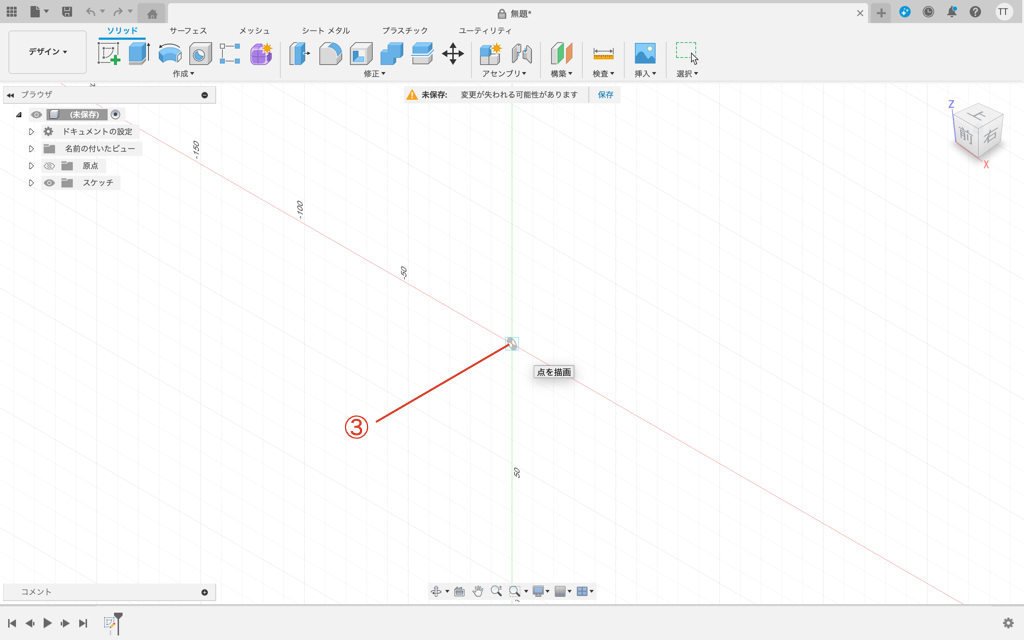The width and height of the screenshot is (1024, 640).
Task: Switch to the サーフェス tab
Action: (x=188, y=31)
